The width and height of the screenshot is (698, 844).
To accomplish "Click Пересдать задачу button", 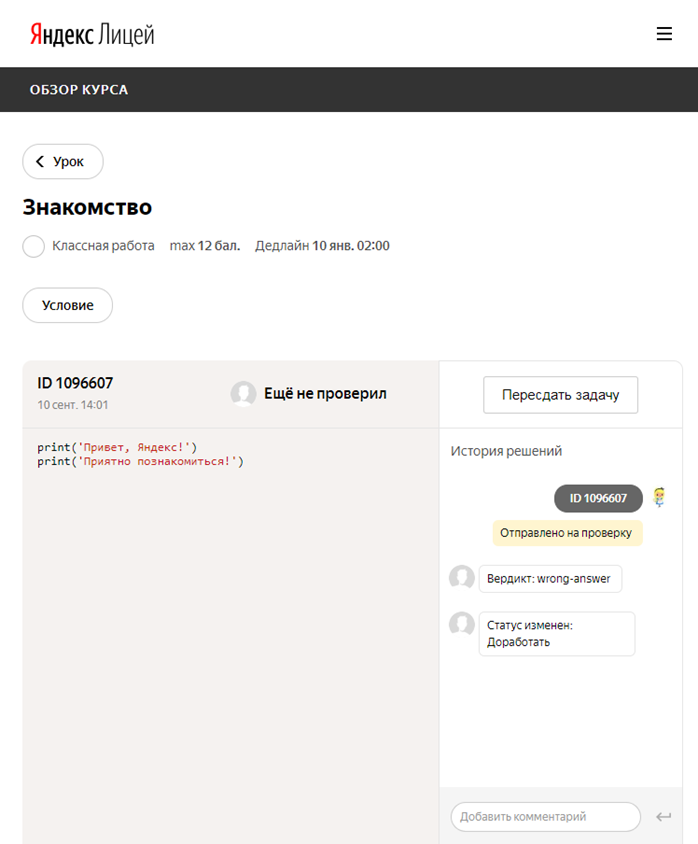I will pos(560,395).
